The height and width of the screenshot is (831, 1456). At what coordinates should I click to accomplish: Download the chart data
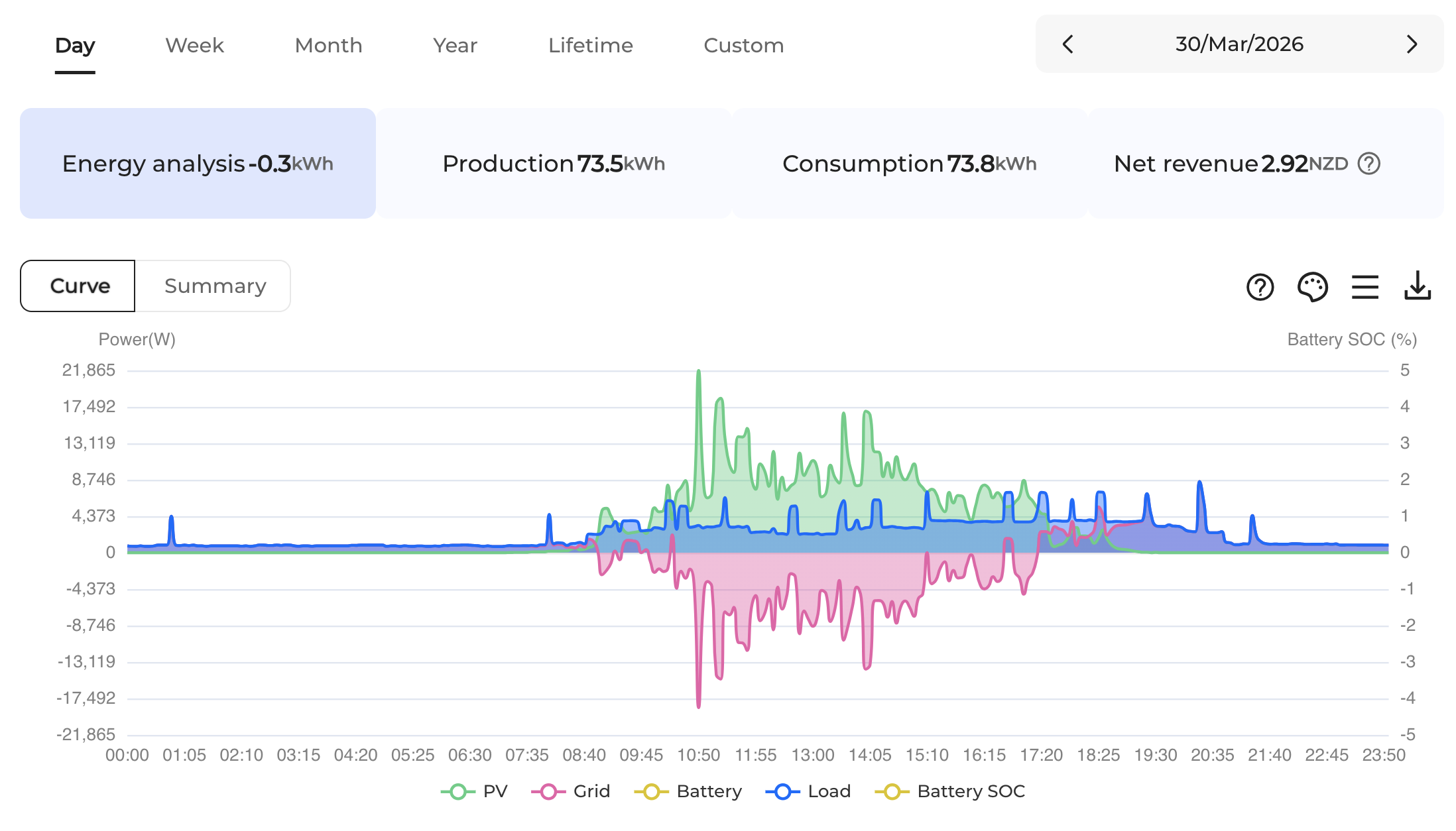coord(1418,286)
